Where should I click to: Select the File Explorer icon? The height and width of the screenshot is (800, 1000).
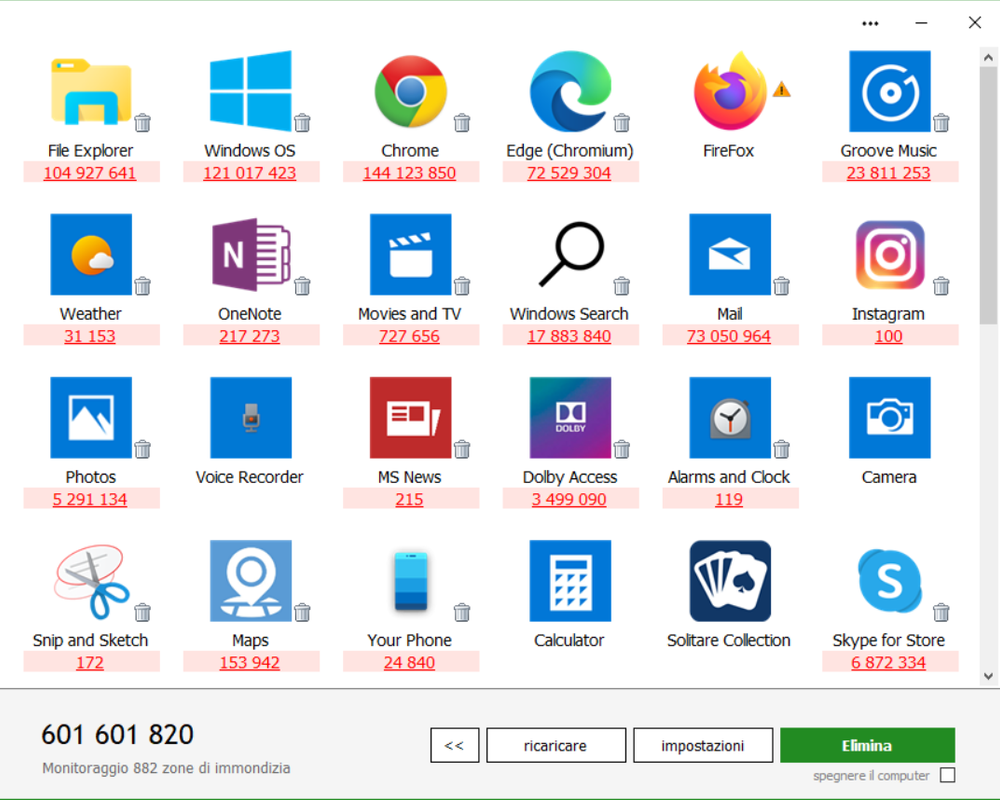[x=91, y=91]
